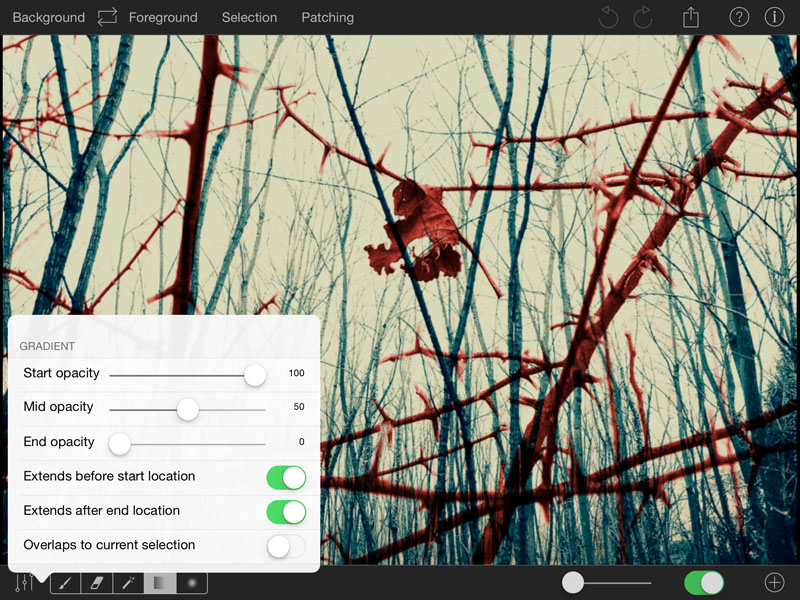Disable Extends after end location
Image resolution: width=800 pixels, height=600 pixels.
(x=286, y=512)
